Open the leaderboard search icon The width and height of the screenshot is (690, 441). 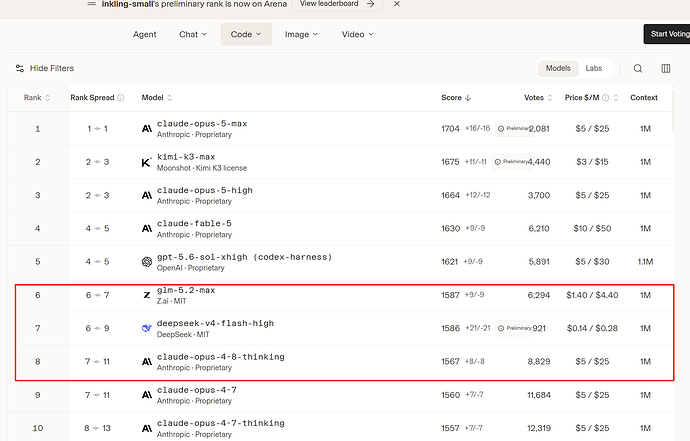tap(638, 68)
